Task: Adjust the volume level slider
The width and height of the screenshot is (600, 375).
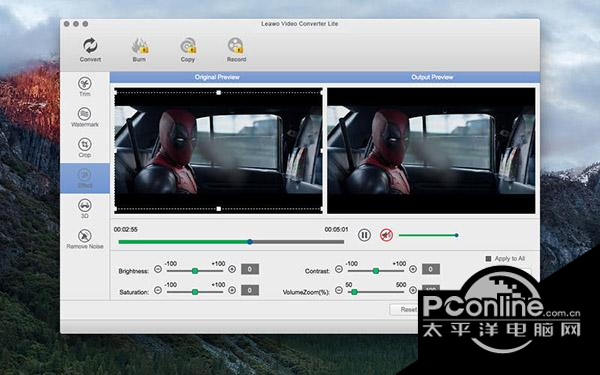Action: coord(429,235)
